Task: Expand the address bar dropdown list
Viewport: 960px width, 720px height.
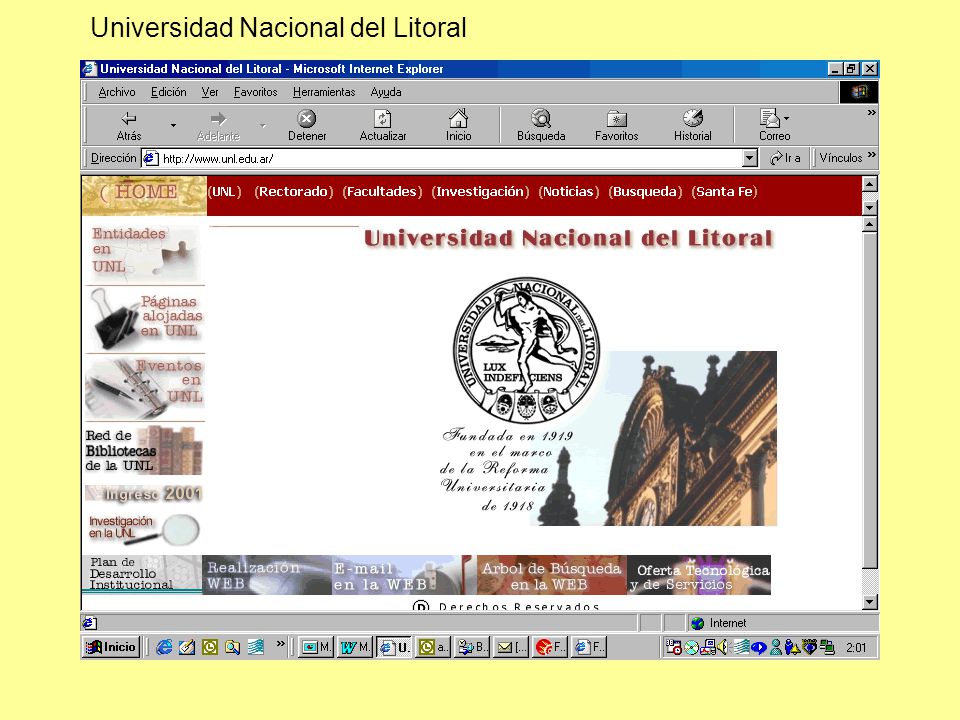Action: tap(749, 159)
